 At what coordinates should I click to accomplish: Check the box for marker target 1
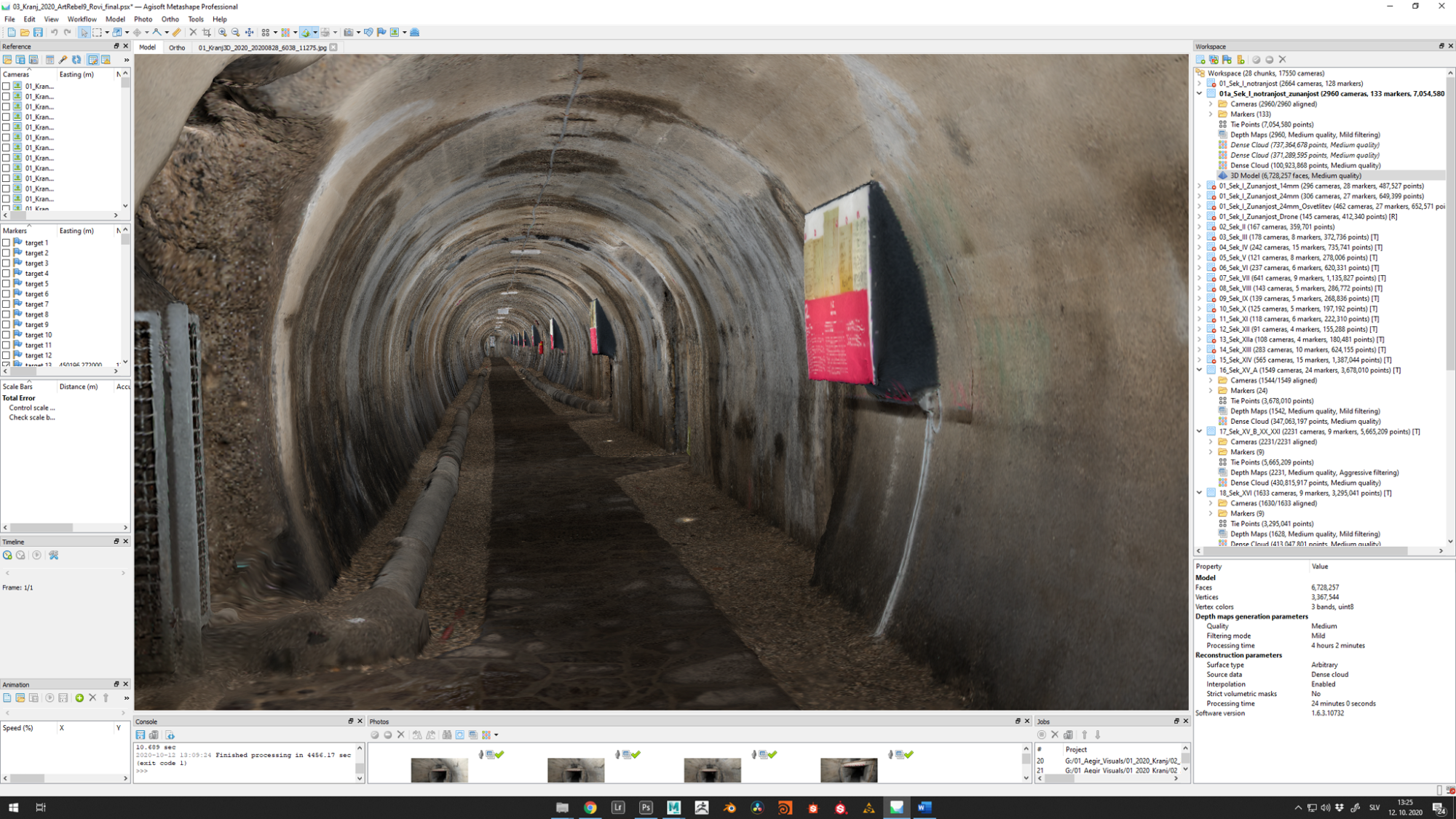pos(7,242)
